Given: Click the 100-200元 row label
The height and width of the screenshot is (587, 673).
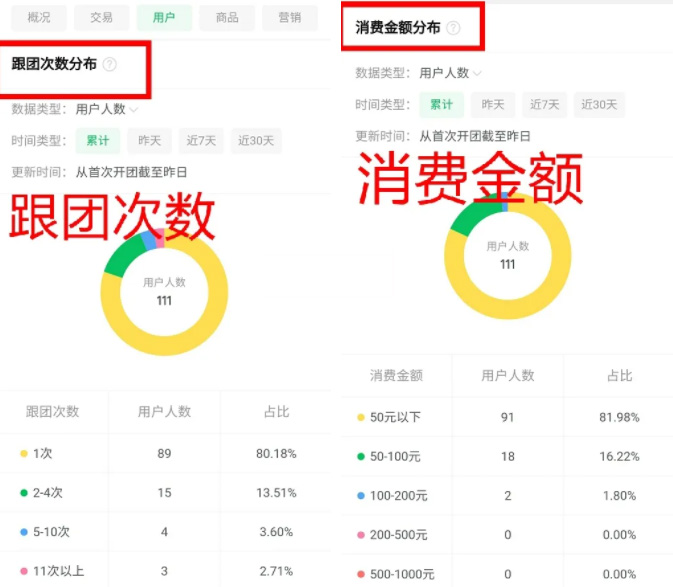Looking at the screenshot, I should pos(399,496).
